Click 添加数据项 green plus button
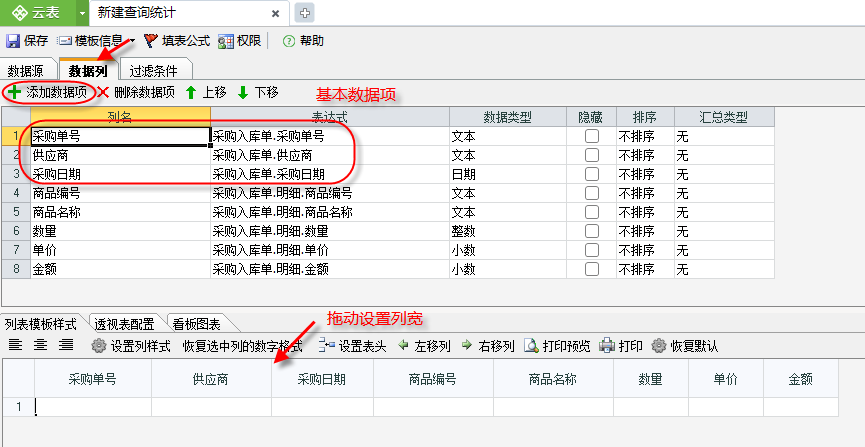This screenshot has height=447, width=865. tap(15, 92)
